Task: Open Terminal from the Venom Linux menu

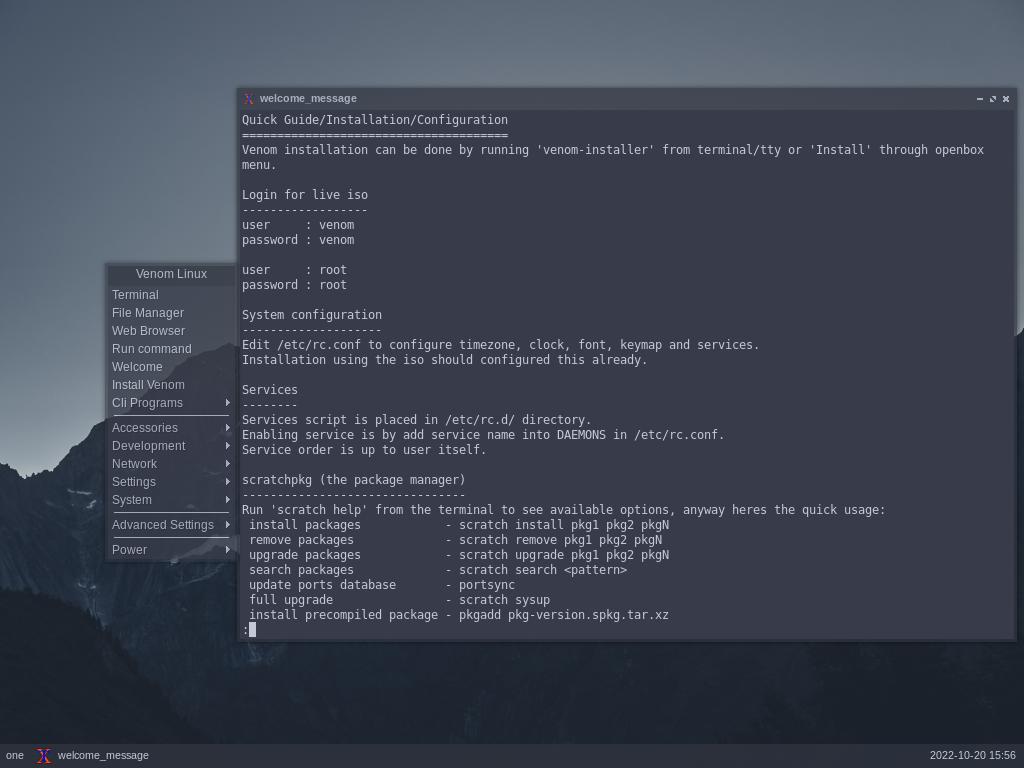Action: [x=170, y=295]
